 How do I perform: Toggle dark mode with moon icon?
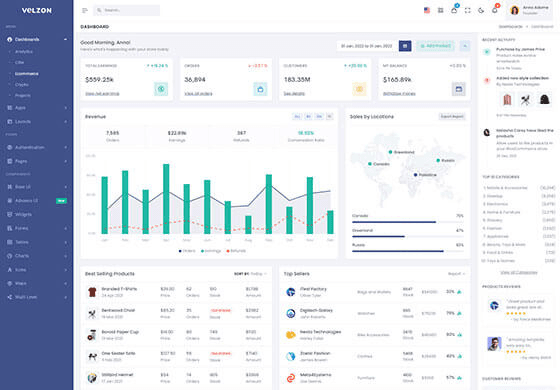(481, 10)
